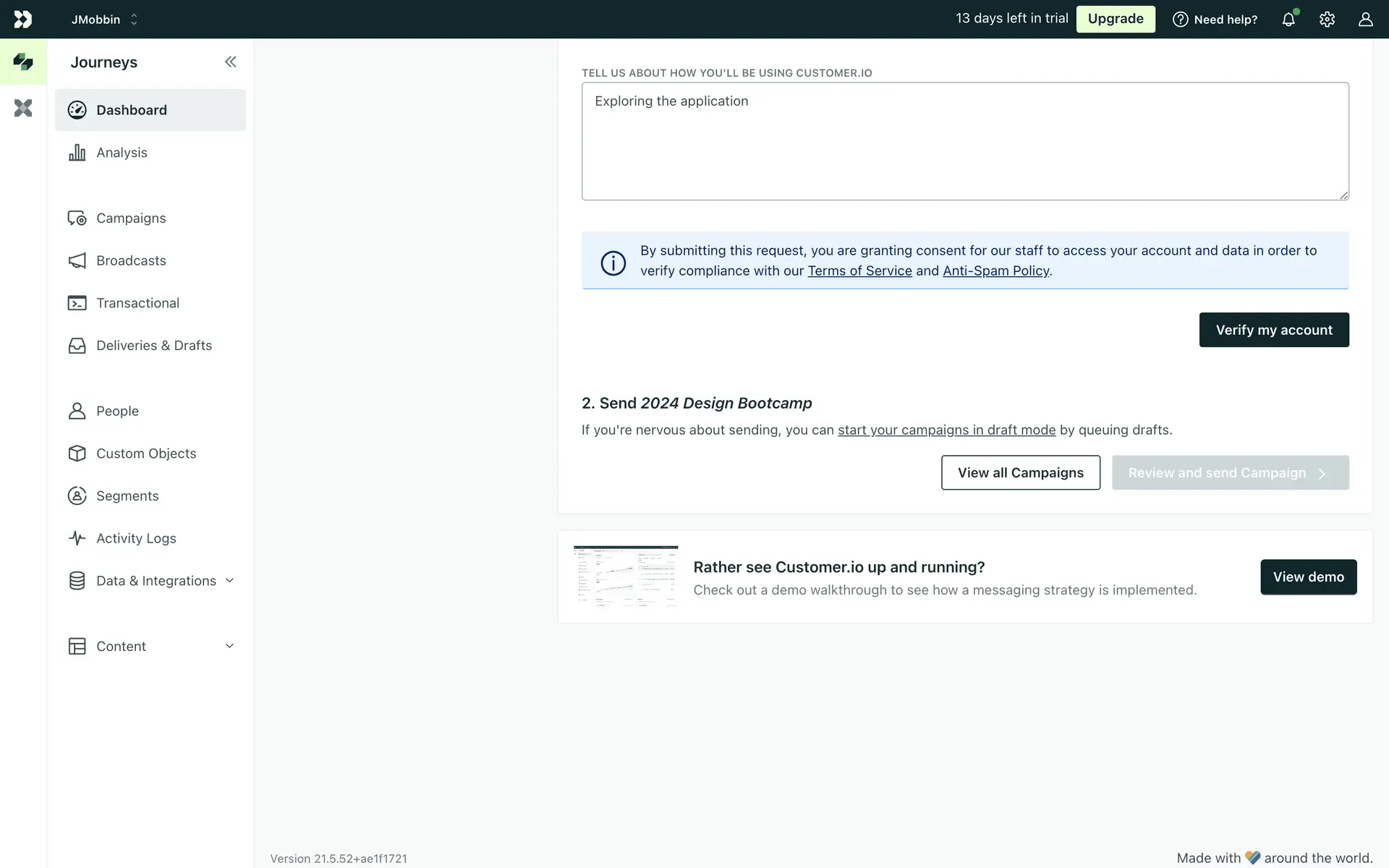Open the JMobbin workspace switcher
Image resolution: width=1389 pixels, height=868 pixels.
[x=104, y=20]
